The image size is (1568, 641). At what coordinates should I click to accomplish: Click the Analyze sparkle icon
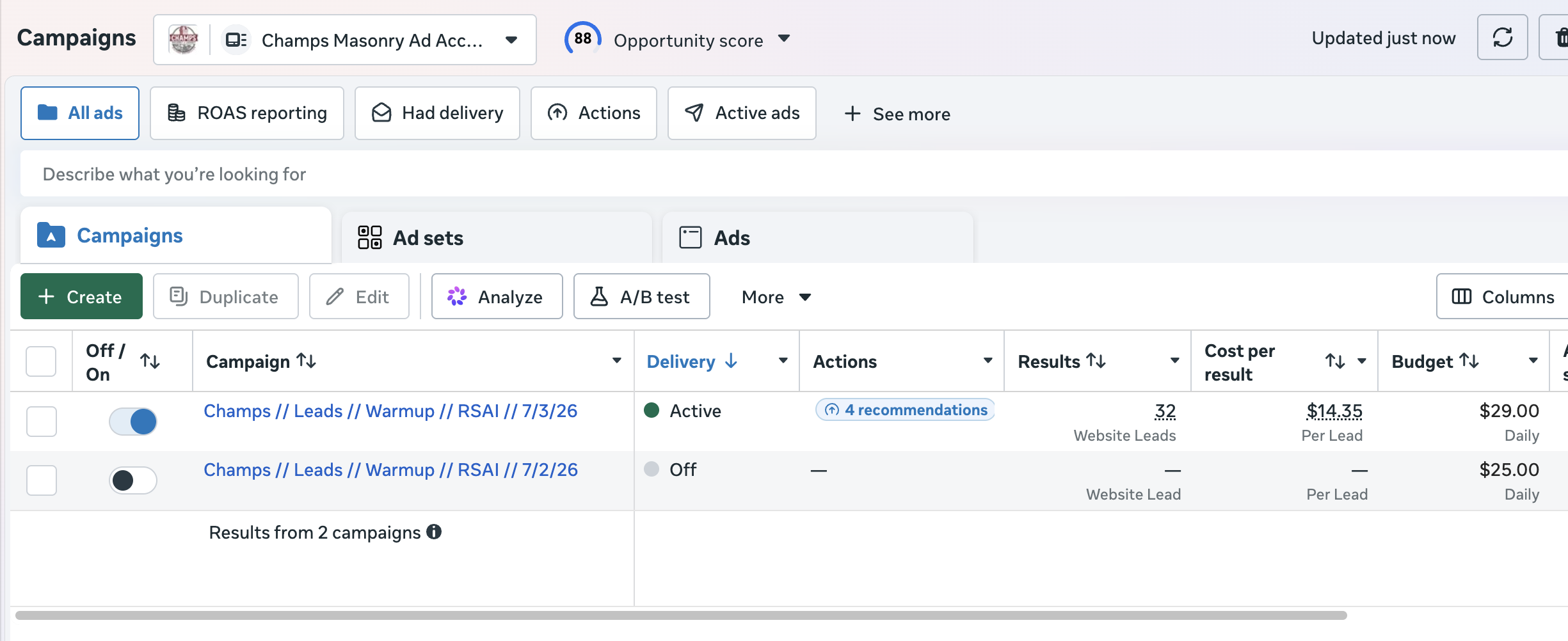457,296
